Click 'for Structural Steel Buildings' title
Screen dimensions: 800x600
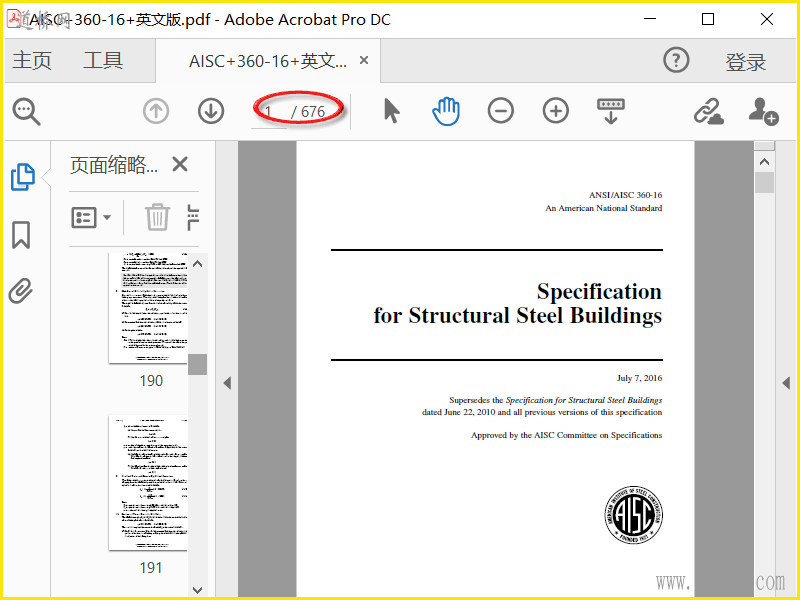click(517, 316)
